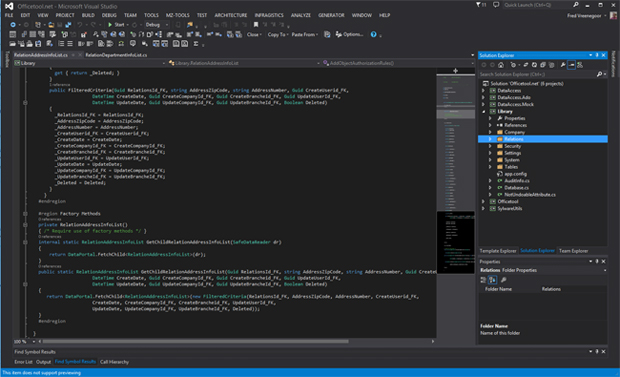Toggle the Preview Selected Items button

[x=571, y=65]
